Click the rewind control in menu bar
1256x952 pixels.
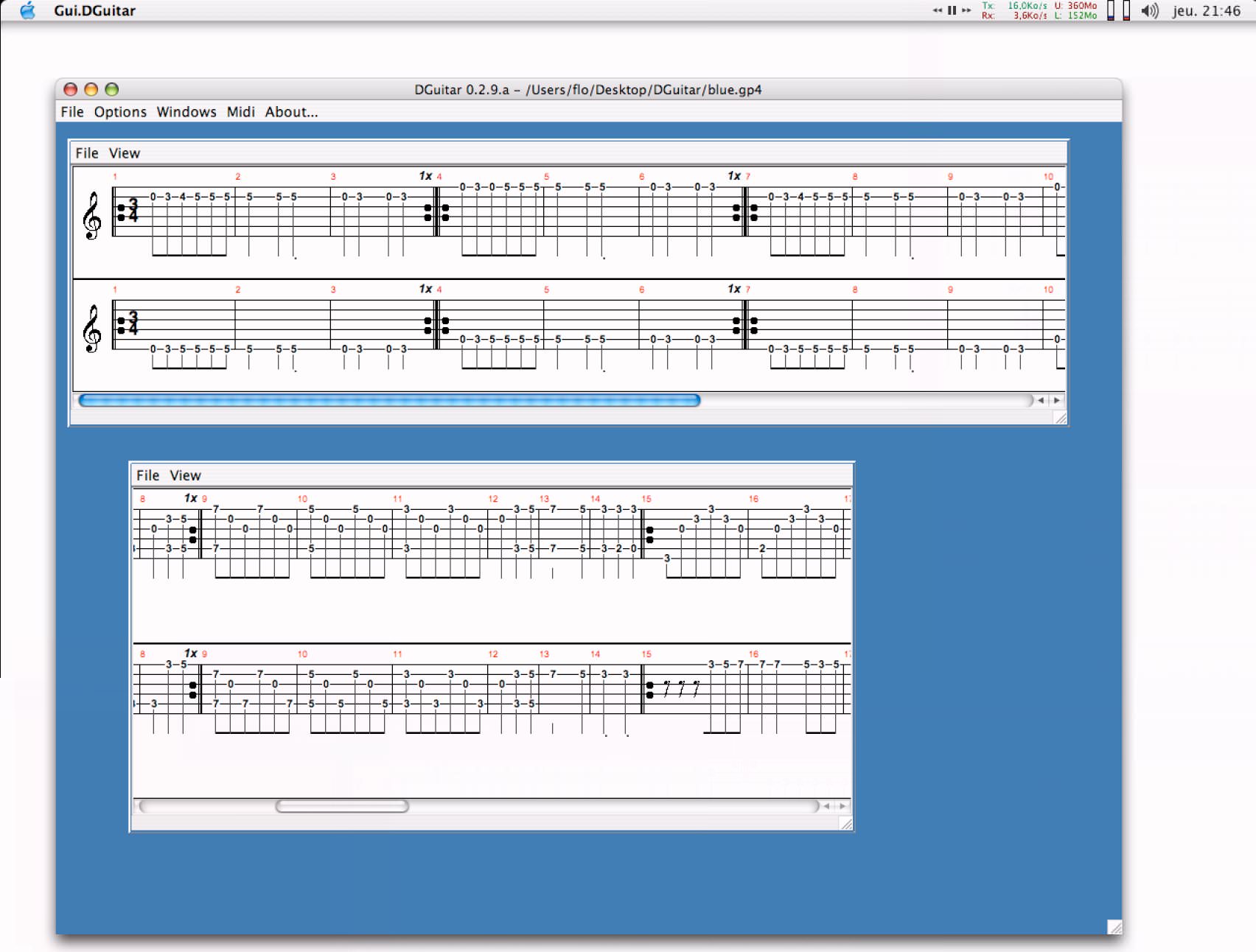point(938,10)
